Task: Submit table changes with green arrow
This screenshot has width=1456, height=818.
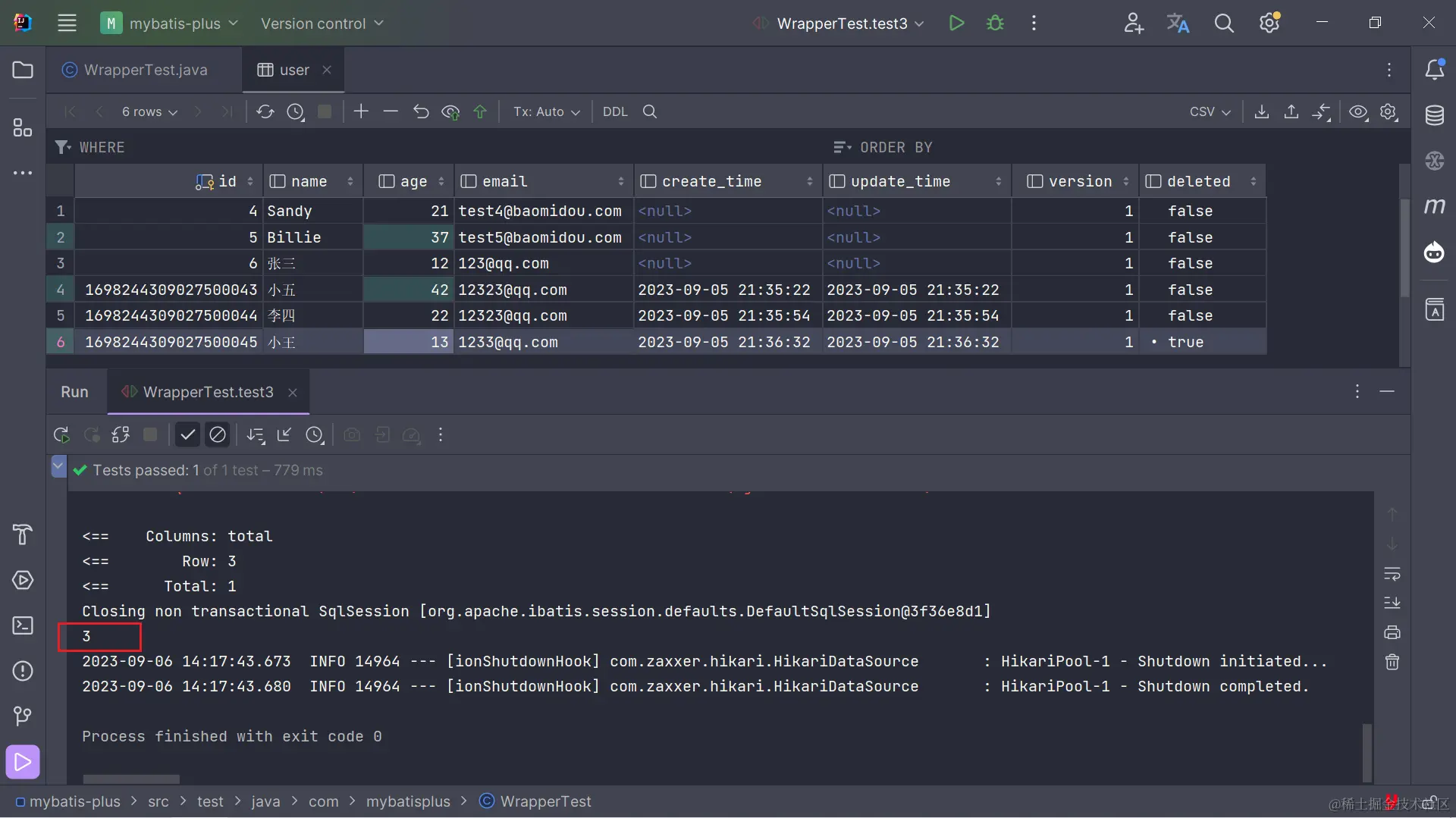Action: [480, 111]
